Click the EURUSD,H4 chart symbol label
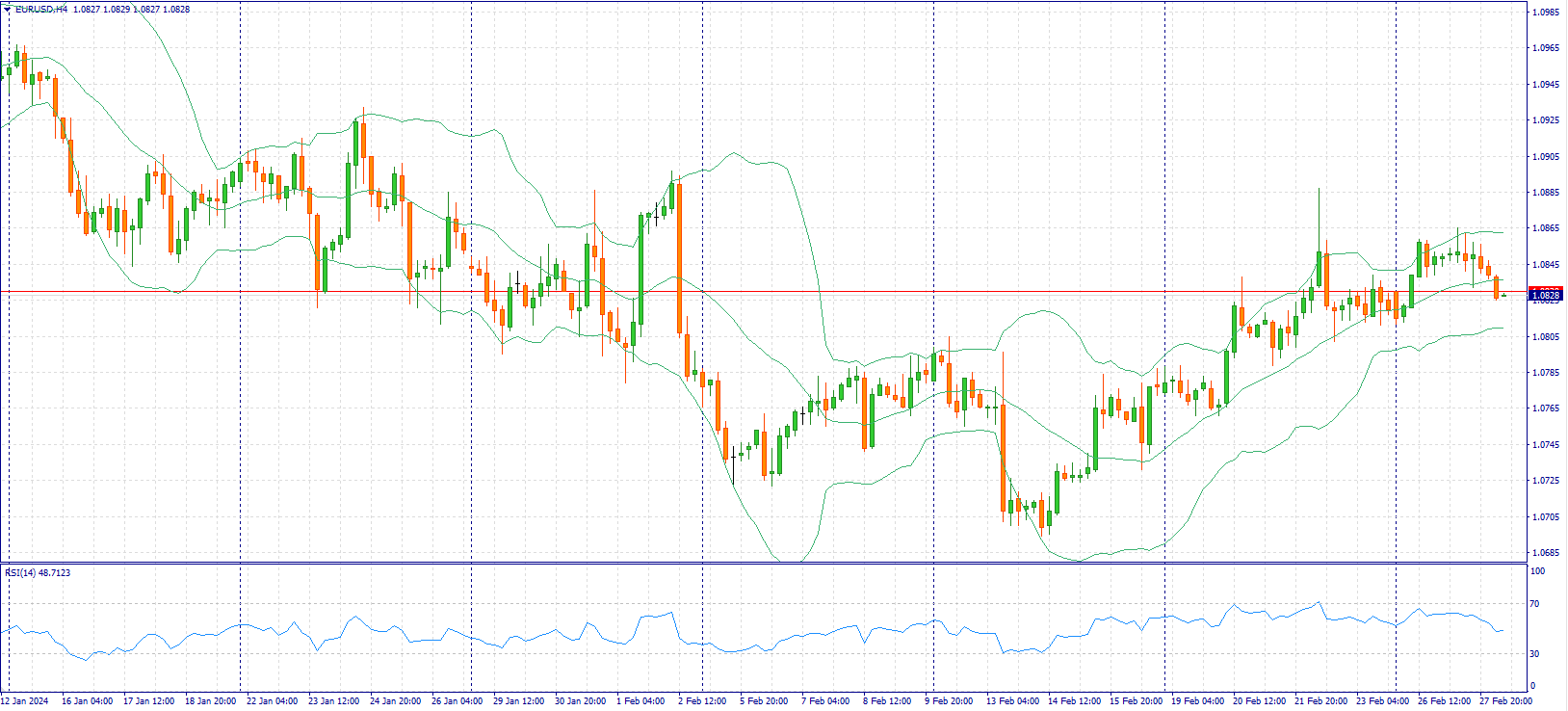 (41, 10)
